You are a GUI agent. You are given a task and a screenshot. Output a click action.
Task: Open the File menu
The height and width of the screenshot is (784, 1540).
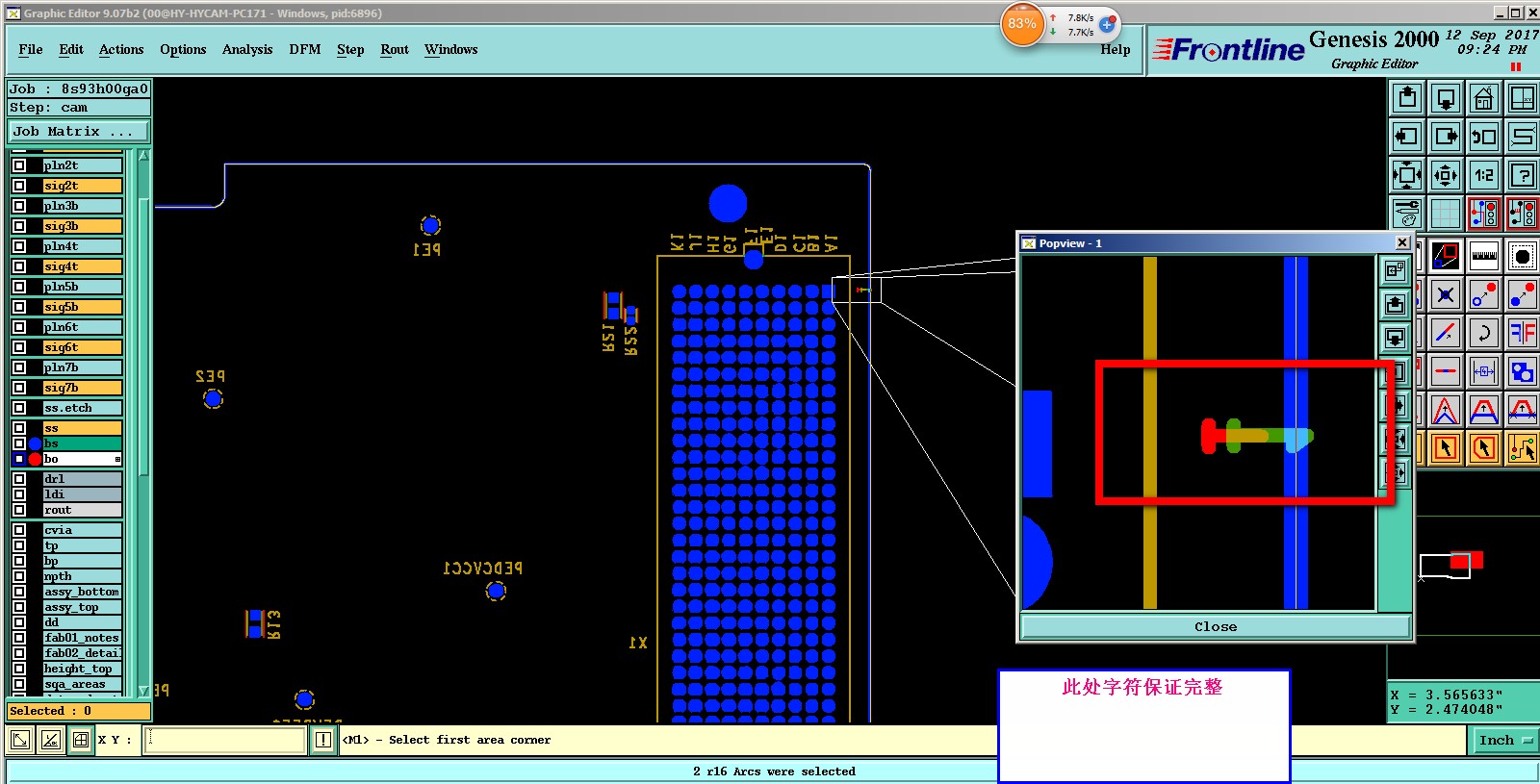pos(31,49)
